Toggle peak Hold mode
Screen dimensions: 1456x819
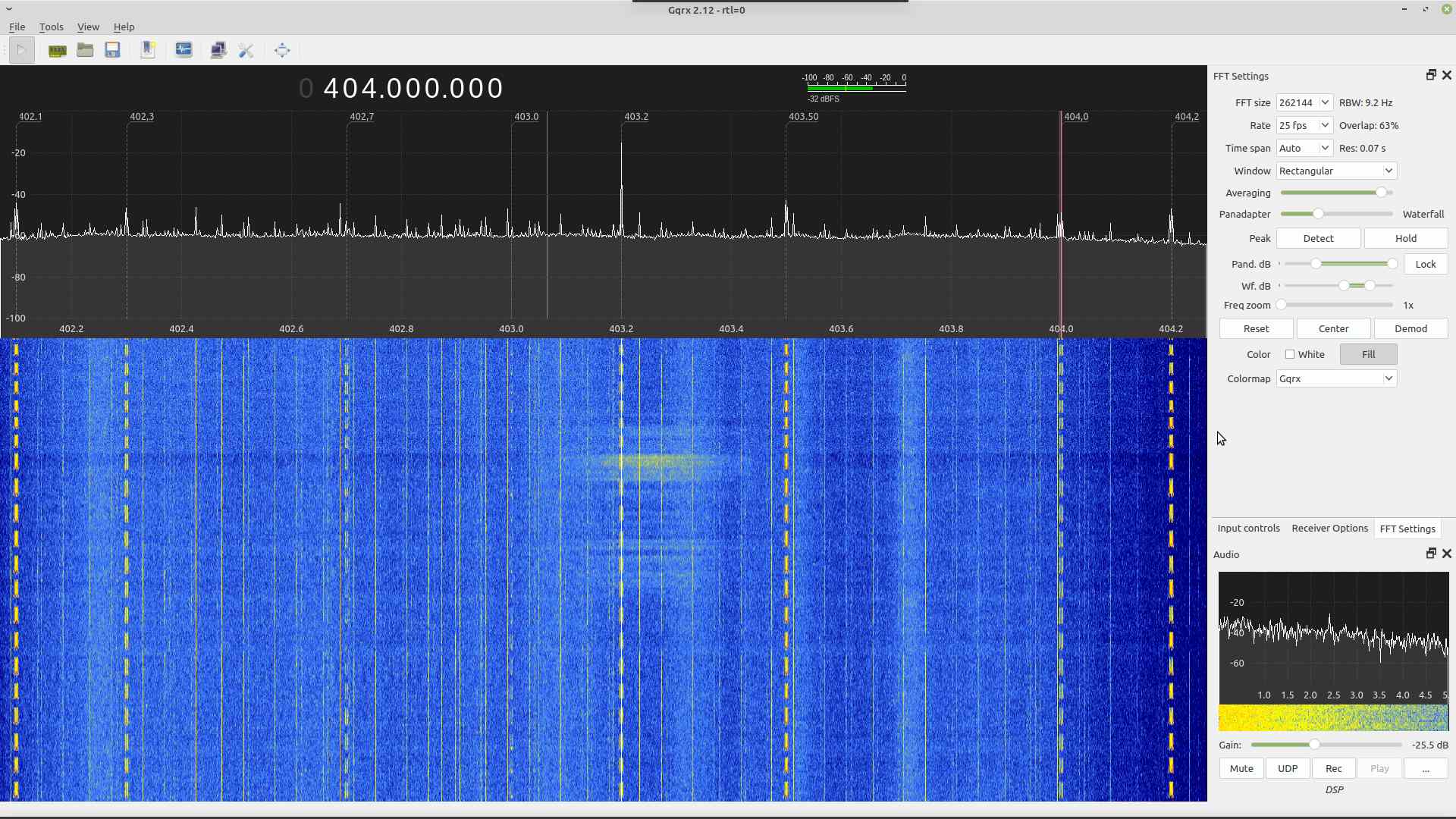click(x=1405, y=238)
